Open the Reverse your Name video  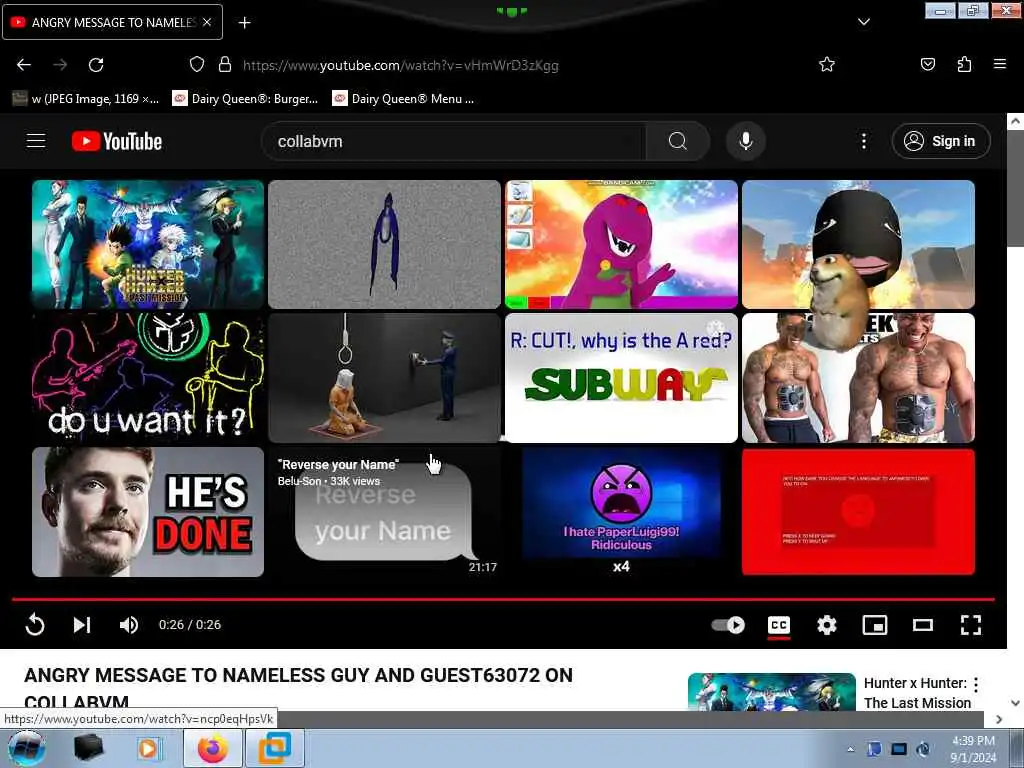[x=384, y=511]
